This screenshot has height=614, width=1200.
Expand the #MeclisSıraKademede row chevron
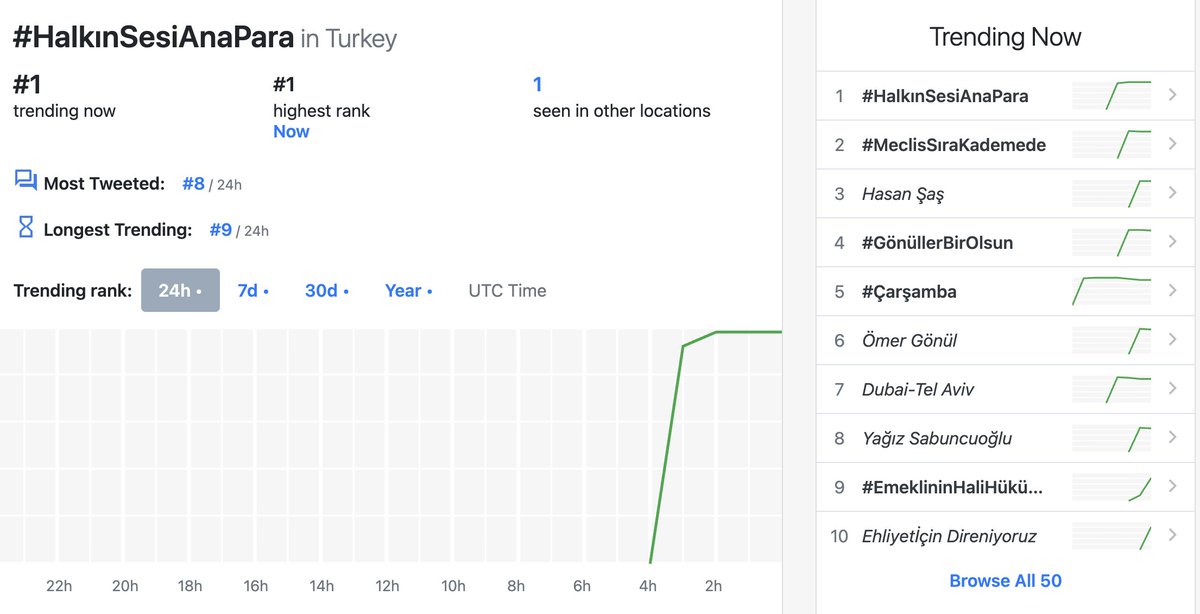click(1173, 144)
